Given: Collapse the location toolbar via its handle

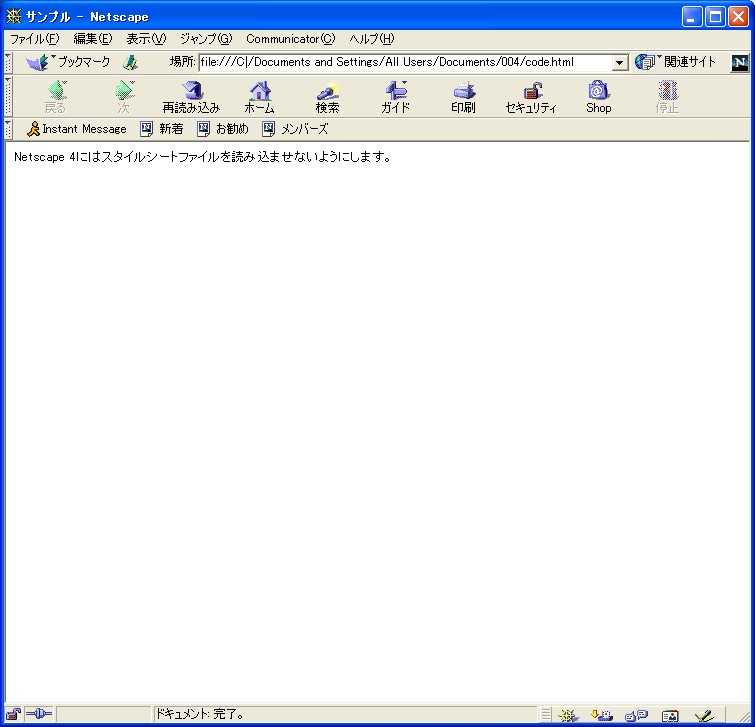Looking at the screenshot, I should tap(8, 63).
